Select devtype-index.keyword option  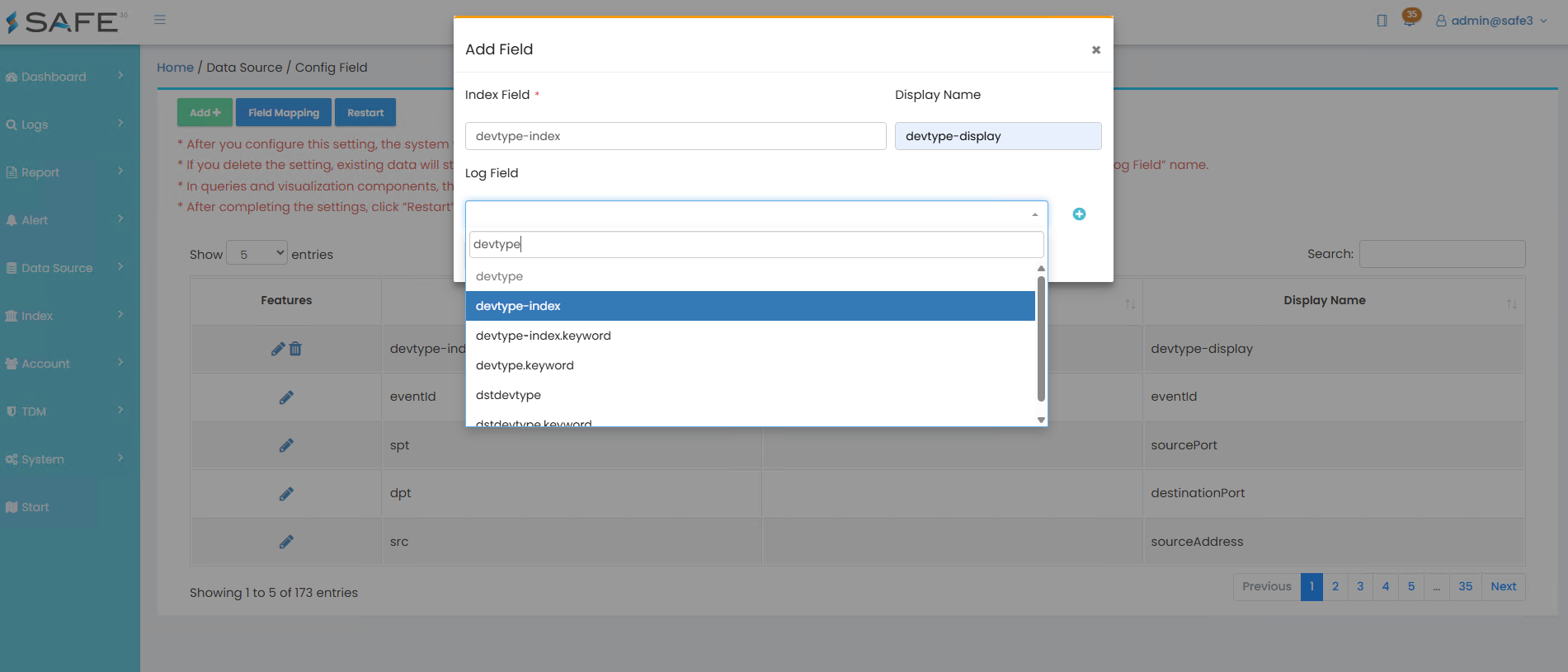[x=751, y=336]
